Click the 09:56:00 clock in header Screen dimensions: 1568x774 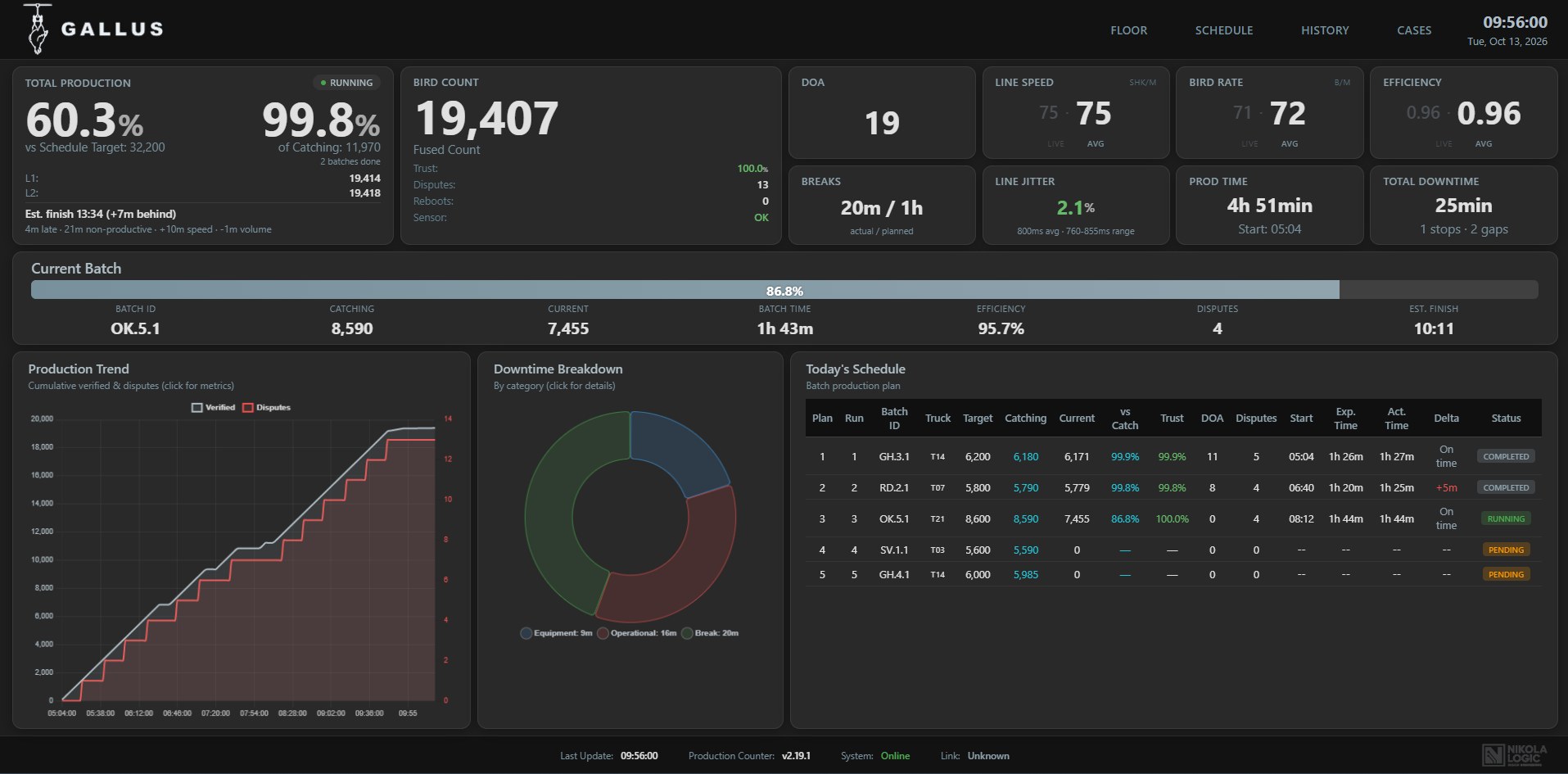(1515, 22)
